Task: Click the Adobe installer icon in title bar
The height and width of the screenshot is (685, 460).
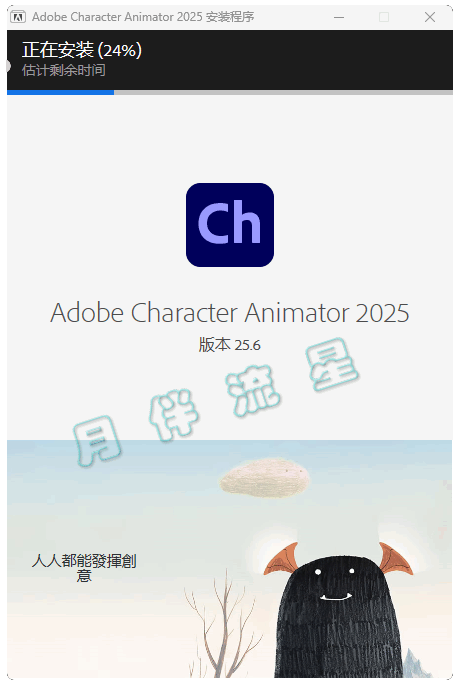Action: [x=18, y=17]
